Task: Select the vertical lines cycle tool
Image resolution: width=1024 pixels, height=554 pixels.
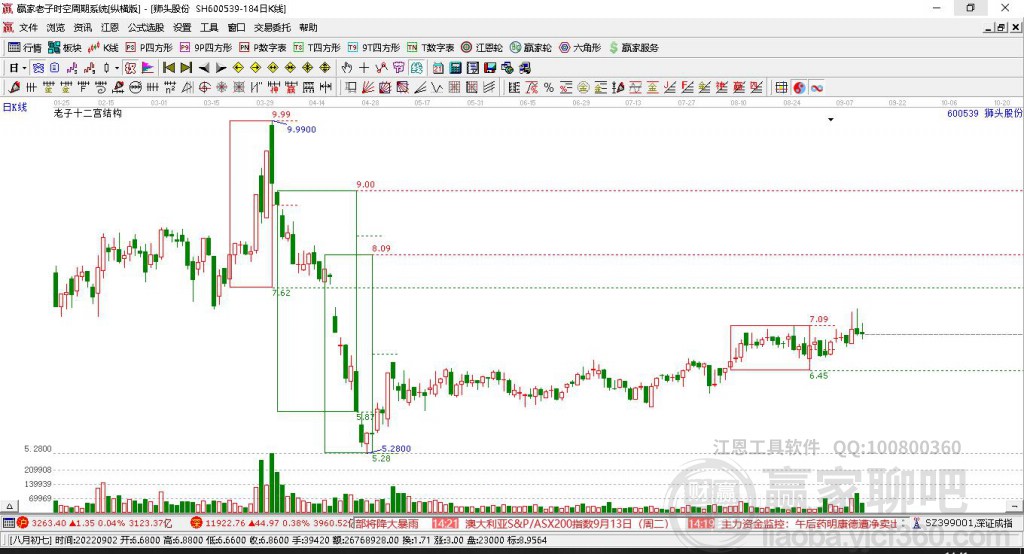Action: click(x=31, y=88)
